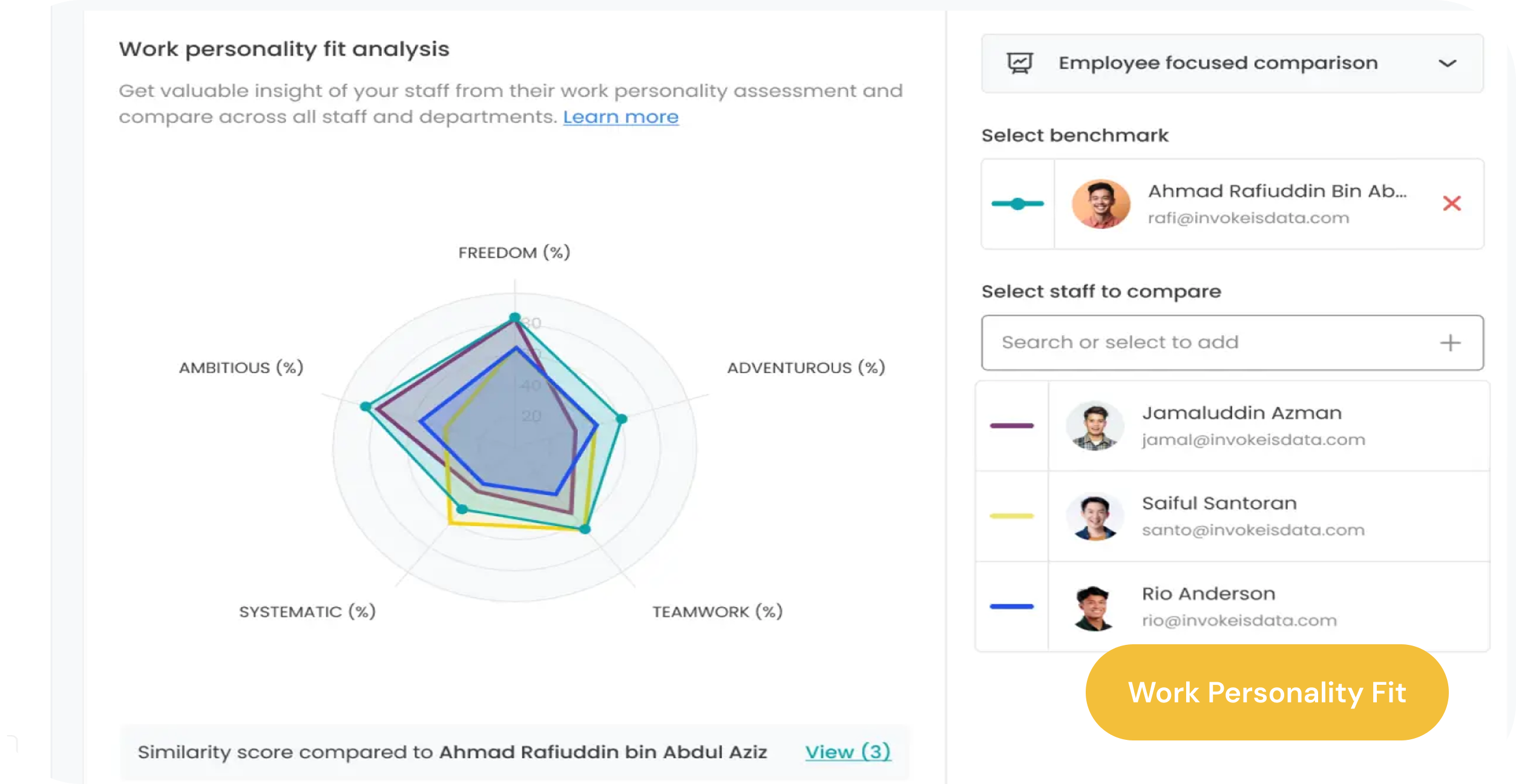The height and width of the screenshot is (784, 1516).
Task: Click the teal Teamwork data point on radar
Action: coord(585,529)
